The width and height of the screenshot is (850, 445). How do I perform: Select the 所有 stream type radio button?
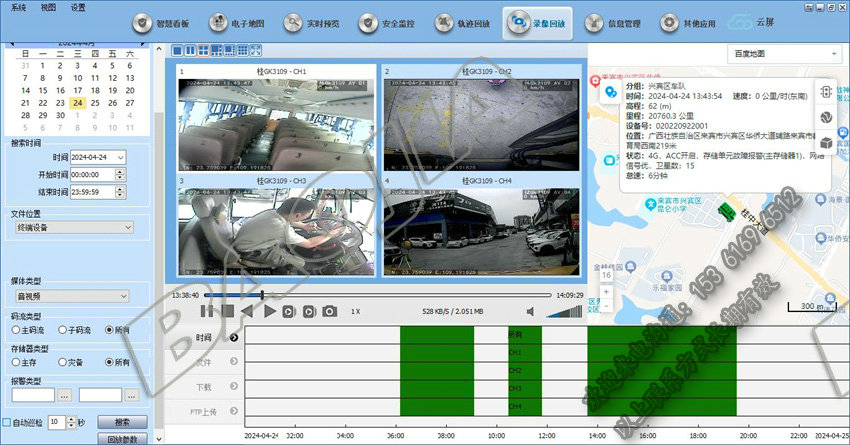coord(111,330)
